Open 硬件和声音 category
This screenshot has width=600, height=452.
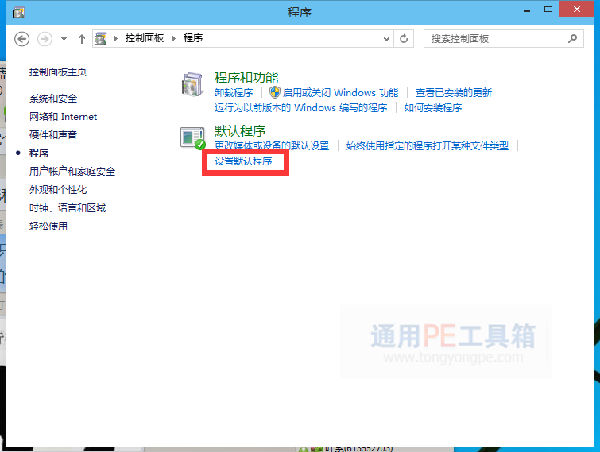click(x=53, y=134)
